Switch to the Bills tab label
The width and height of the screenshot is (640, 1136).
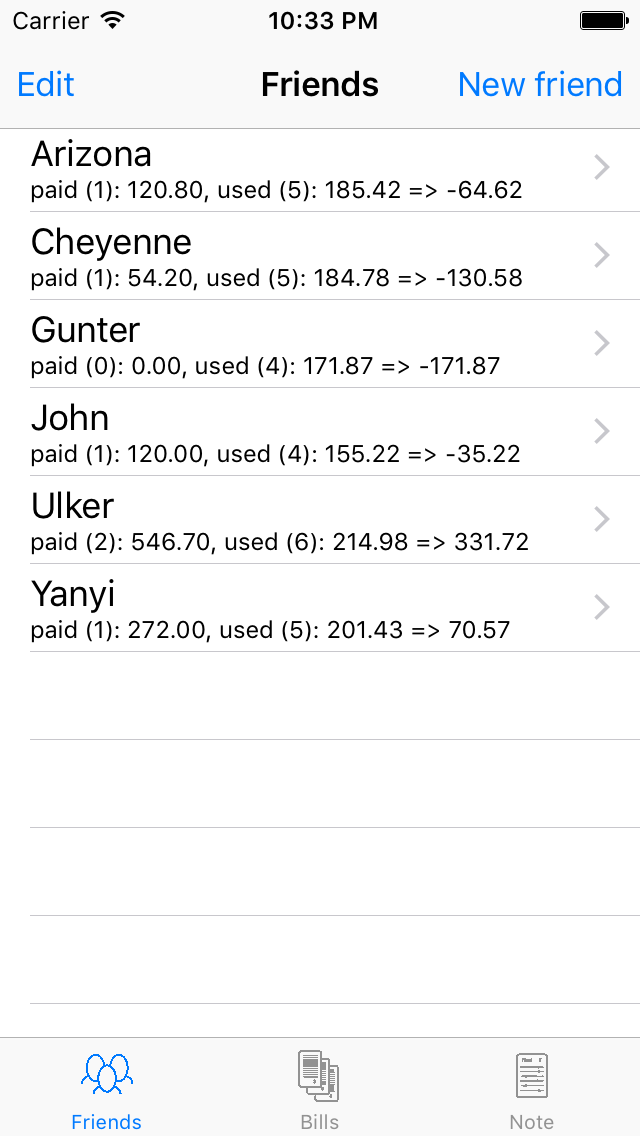[x=320, y=1122]
